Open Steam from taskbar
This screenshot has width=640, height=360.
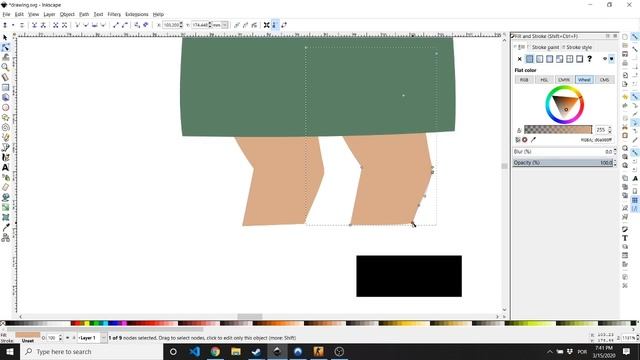(256, 351)
